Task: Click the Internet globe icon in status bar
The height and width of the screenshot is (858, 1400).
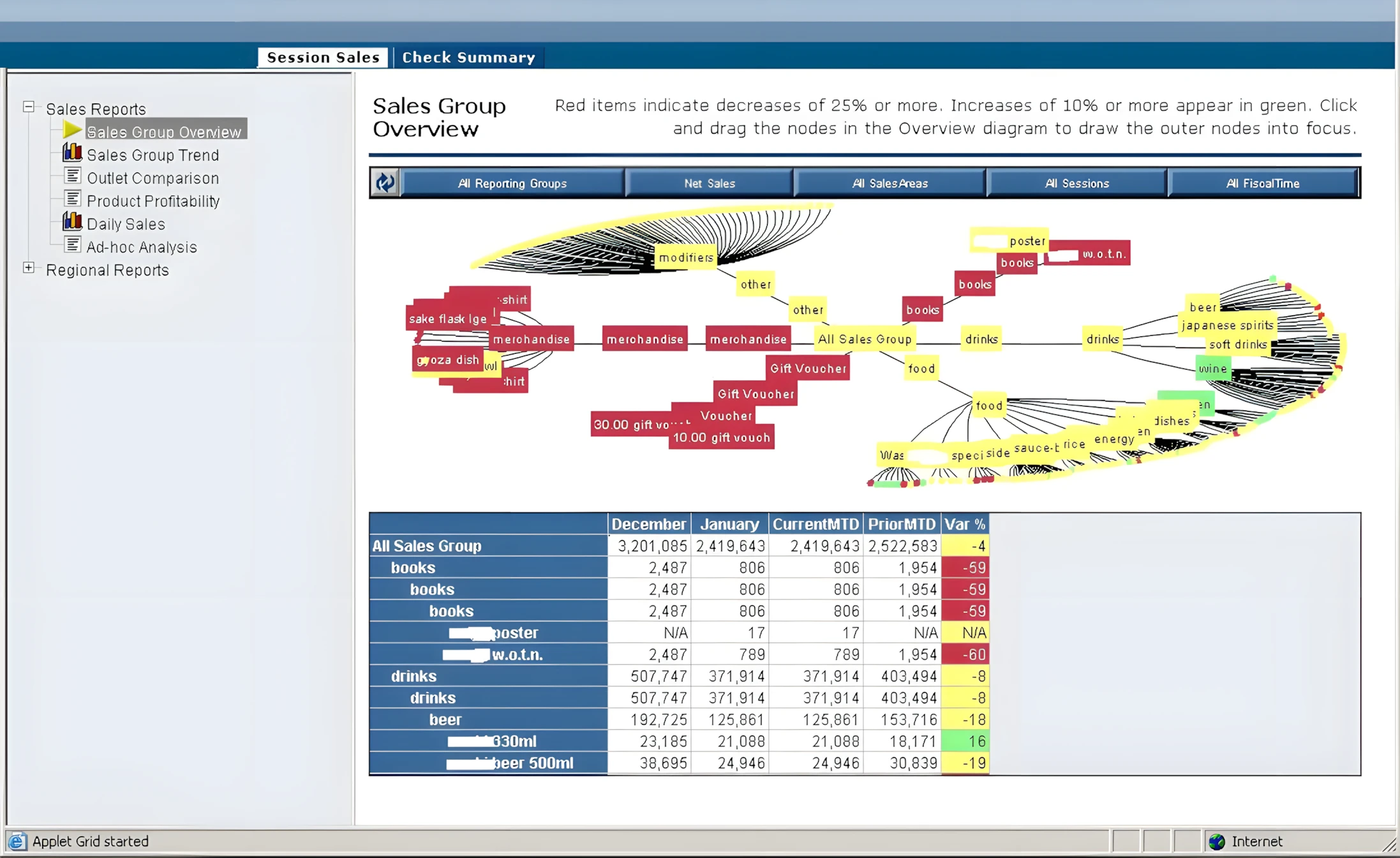Action: 1216,841
